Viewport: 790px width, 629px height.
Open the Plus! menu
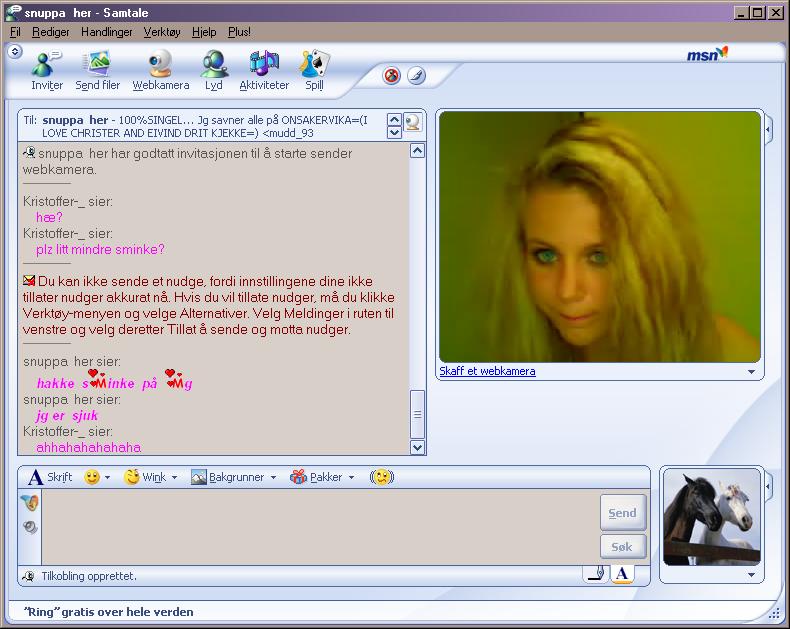pos(239,32)
